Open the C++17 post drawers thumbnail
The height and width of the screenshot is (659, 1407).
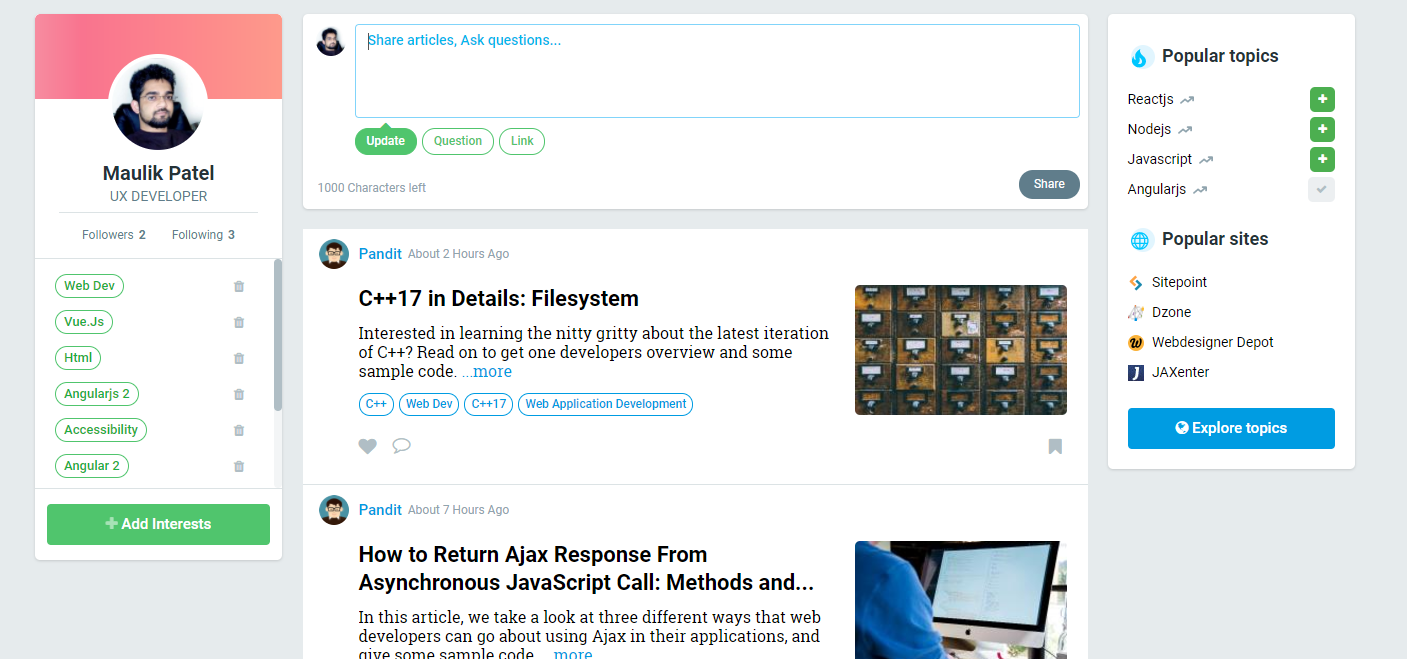[961, 350]
